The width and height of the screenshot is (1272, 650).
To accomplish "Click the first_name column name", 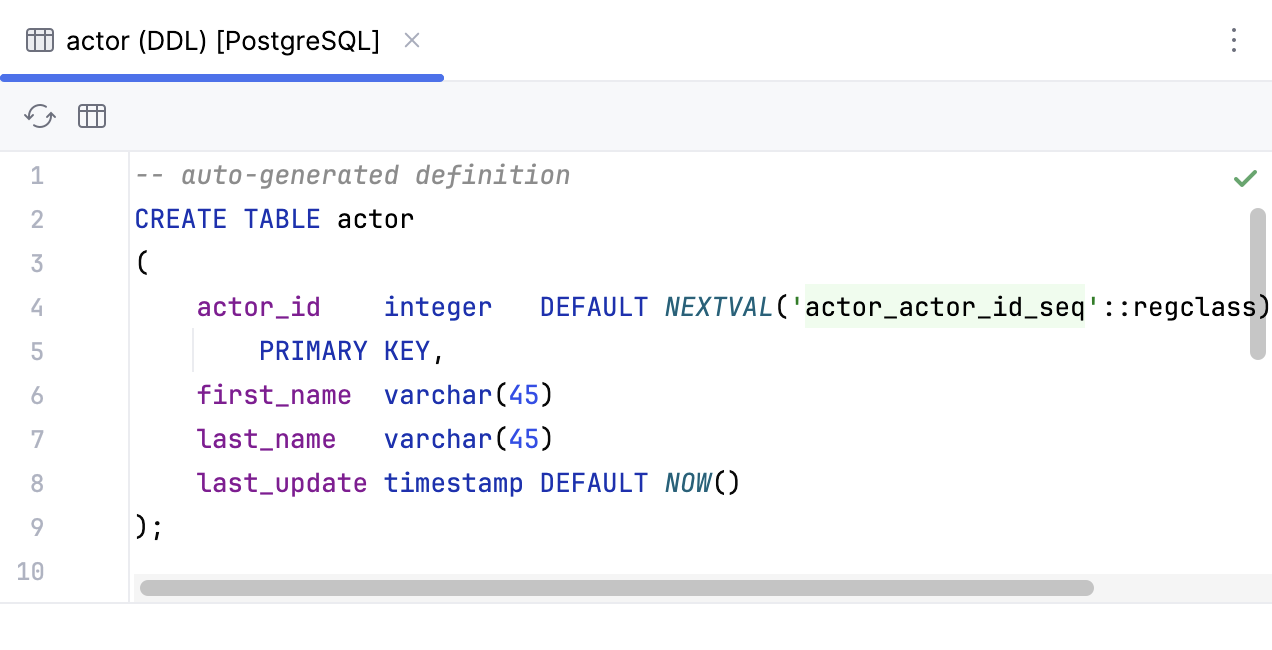I will [274, 395].
